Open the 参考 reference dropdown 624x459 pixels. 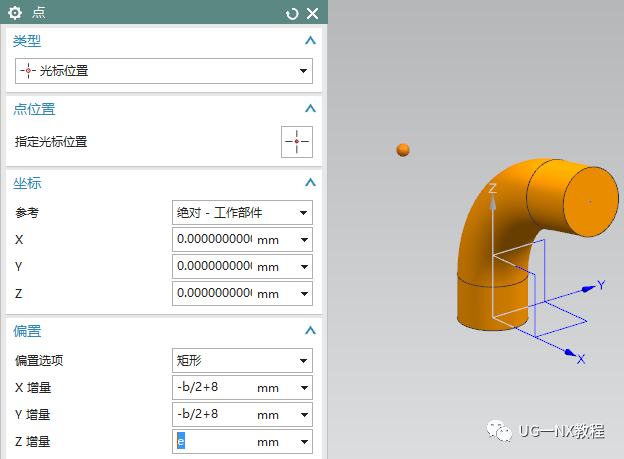pos(242,213)
